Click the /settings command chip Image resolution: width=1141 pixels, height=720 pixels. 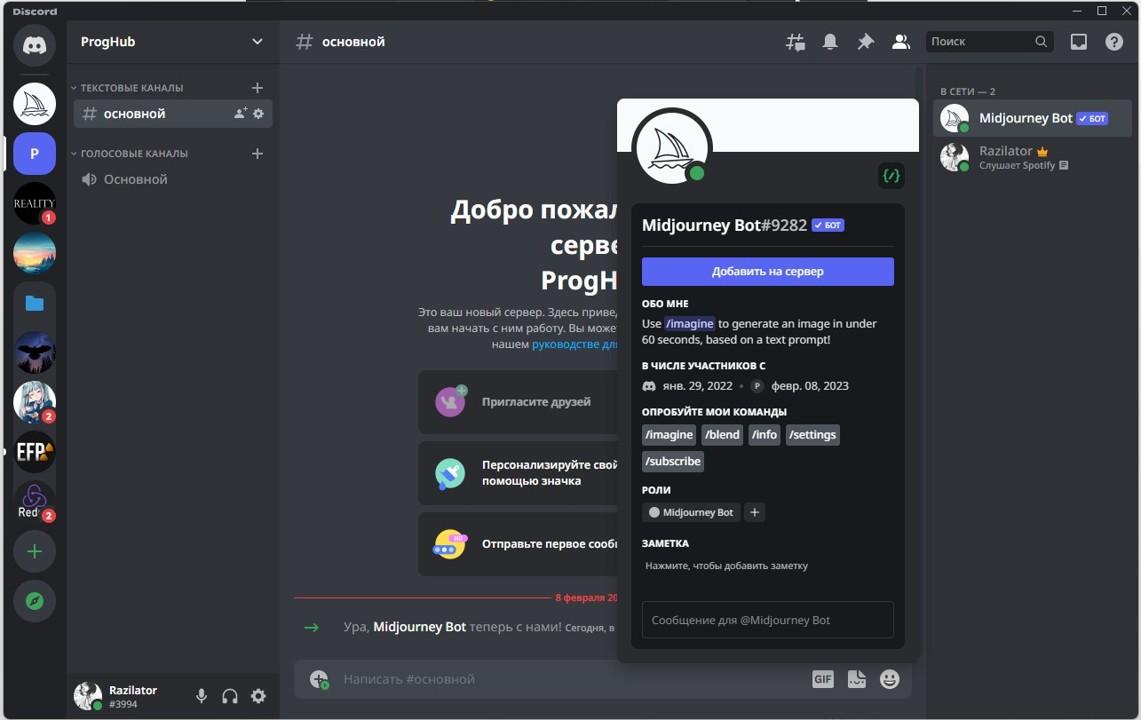click(x=813, y=435)
